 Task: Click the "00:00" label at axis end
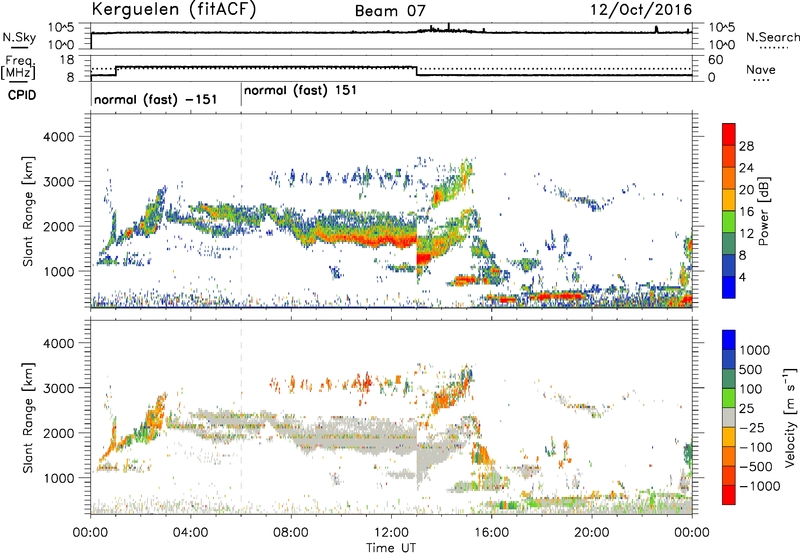point(691,533)
